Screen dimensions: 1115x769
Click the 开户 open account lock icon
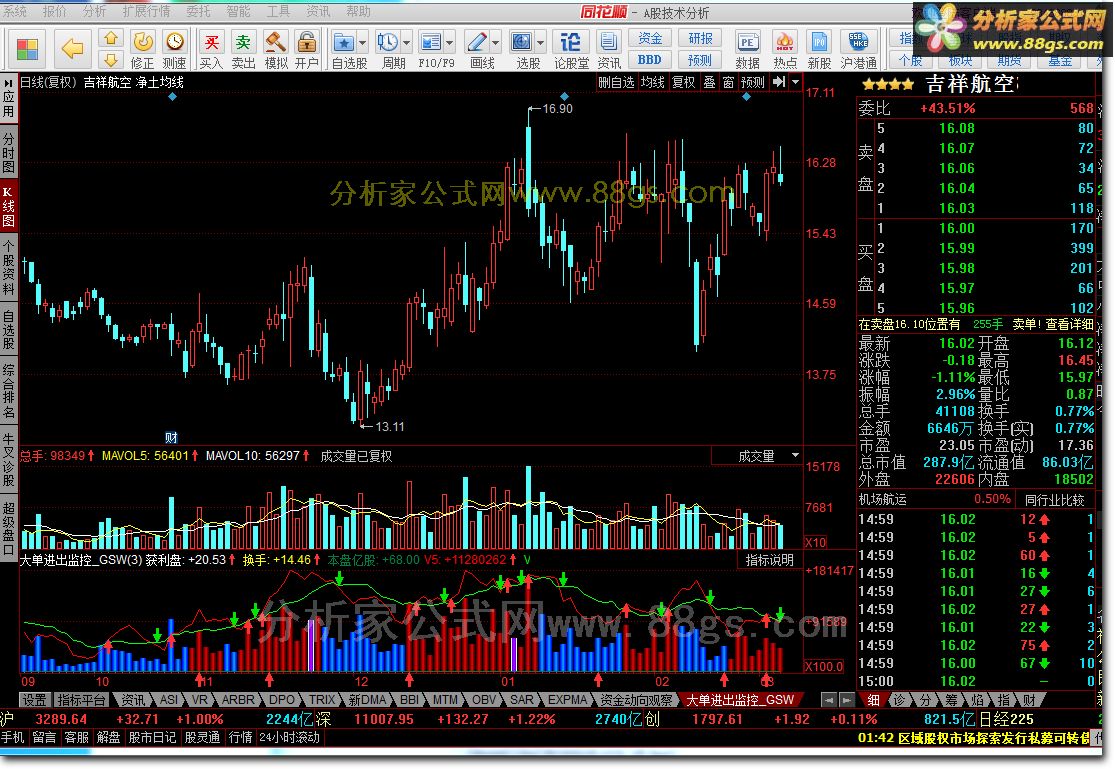[x=307, y=49]
